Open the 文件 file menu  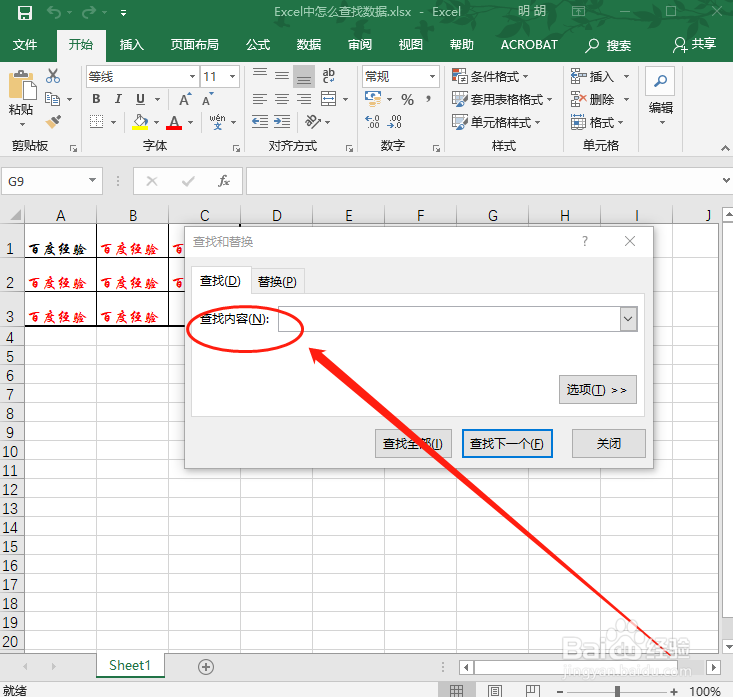pos(25,45)
